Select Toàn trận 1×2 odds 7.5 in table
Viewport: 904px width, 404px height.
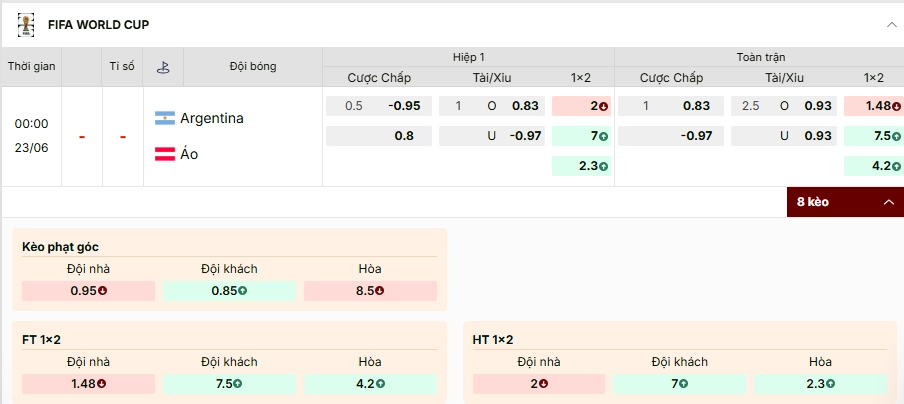pos(874,136)
